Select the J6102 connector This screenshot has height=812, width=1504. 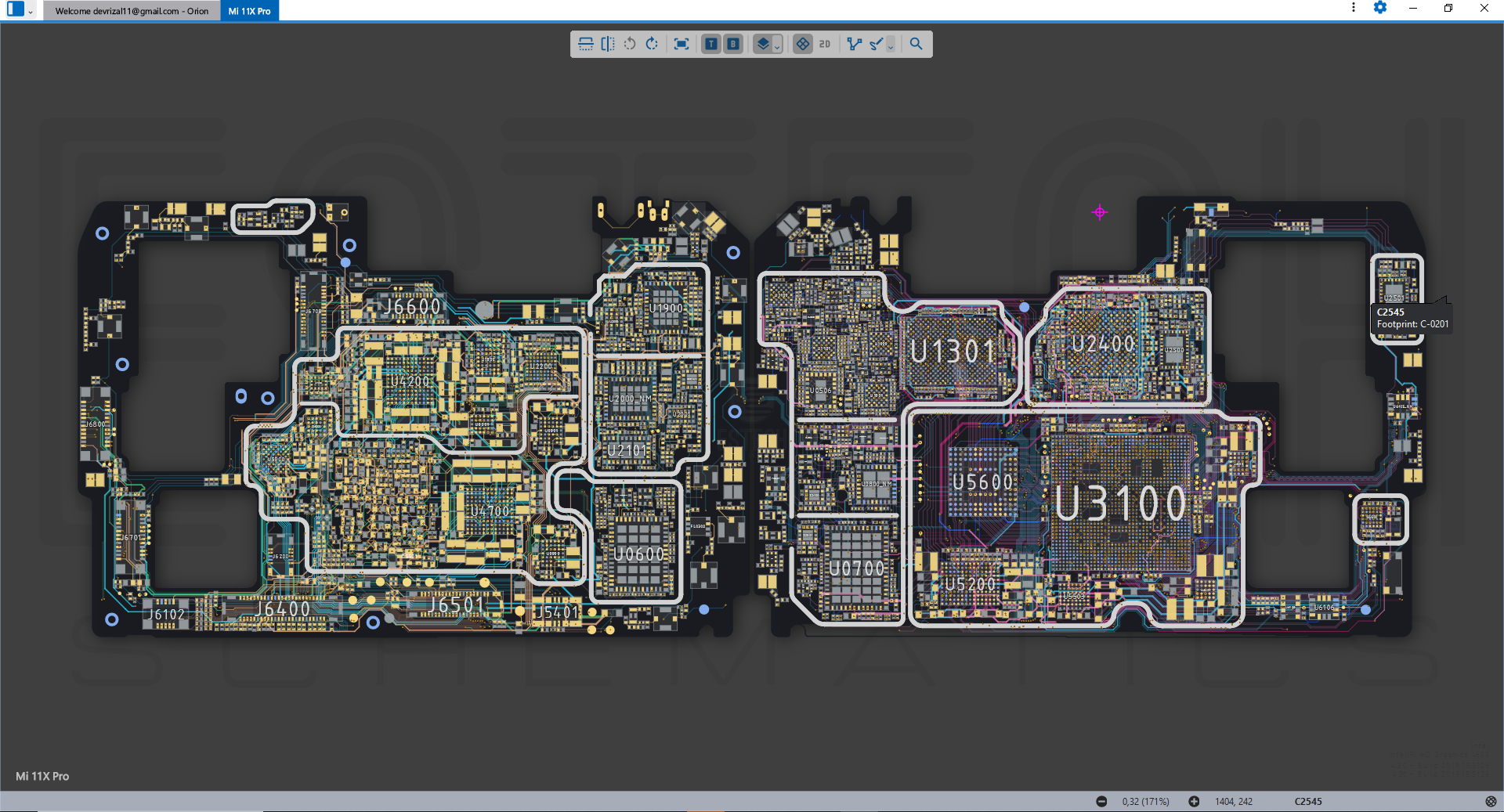click(167, 615)
